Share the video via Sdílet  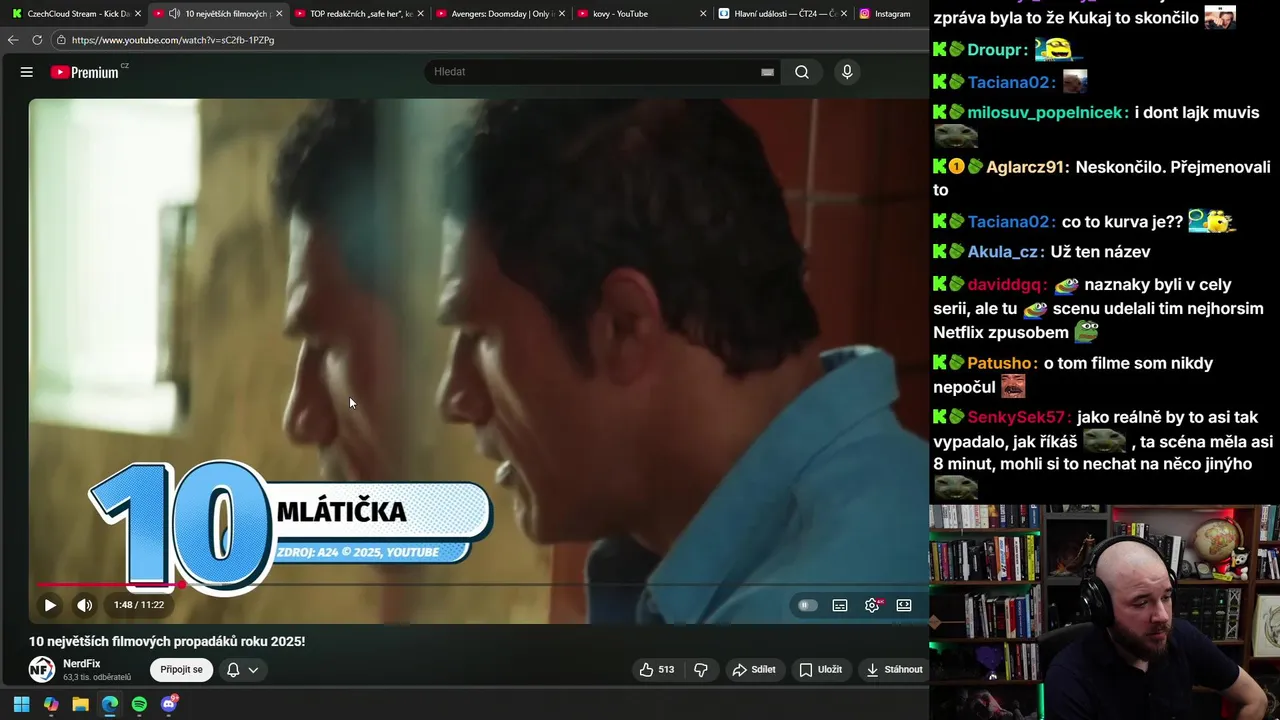pyautogui.click(x=754, y=670)
